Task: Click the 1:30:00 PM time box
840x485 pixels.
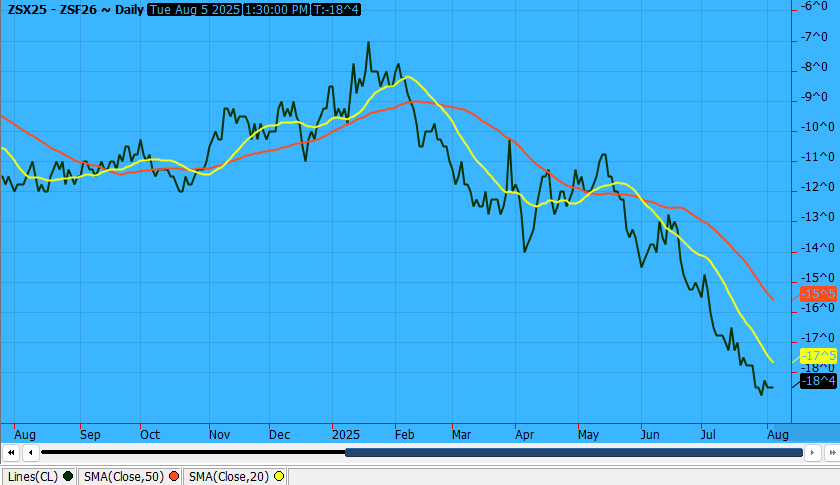Action: (x=275, y=10)
